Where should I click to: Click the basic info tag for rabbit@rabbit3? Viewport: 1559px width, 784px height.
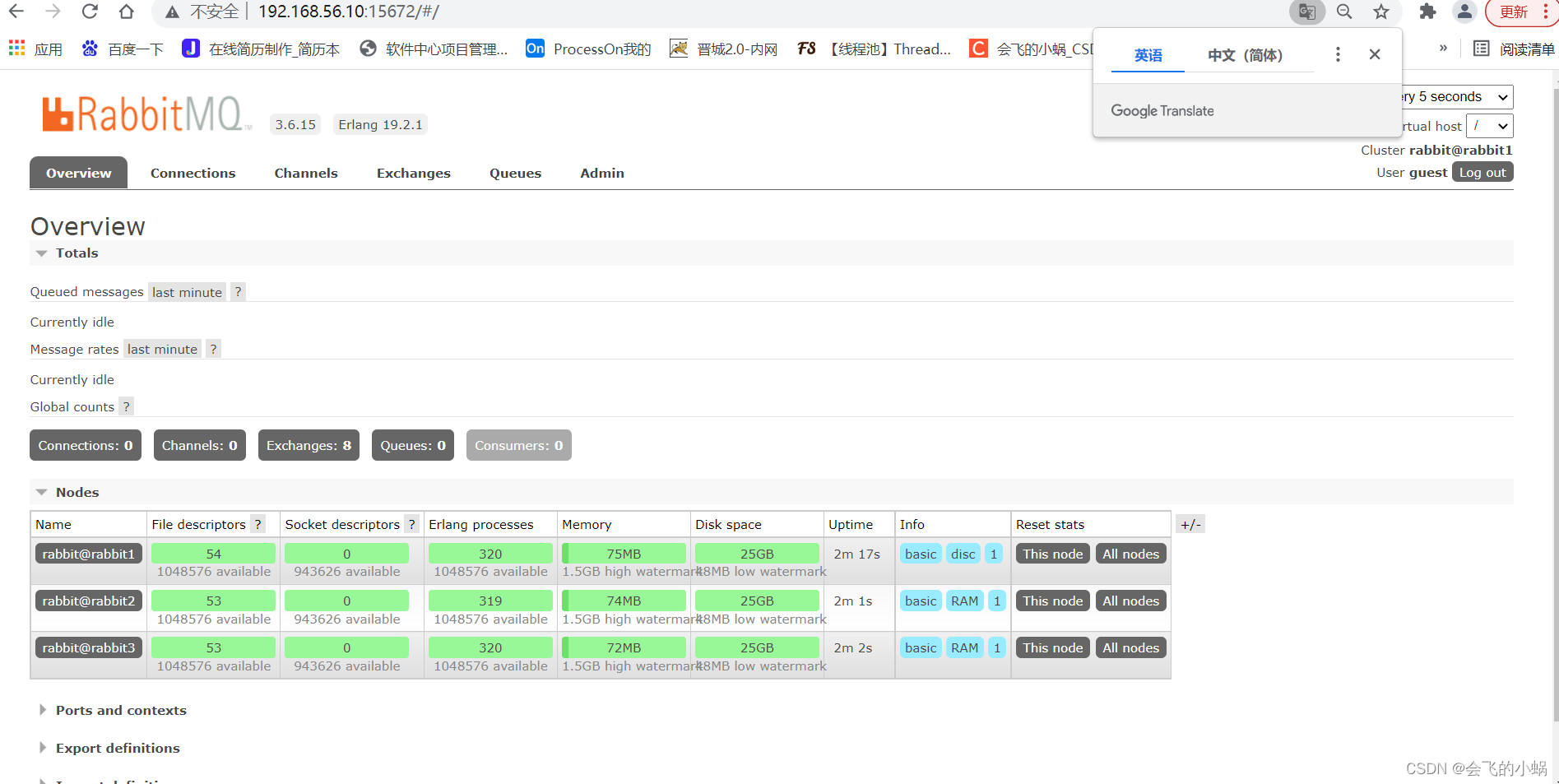point(921,647)
